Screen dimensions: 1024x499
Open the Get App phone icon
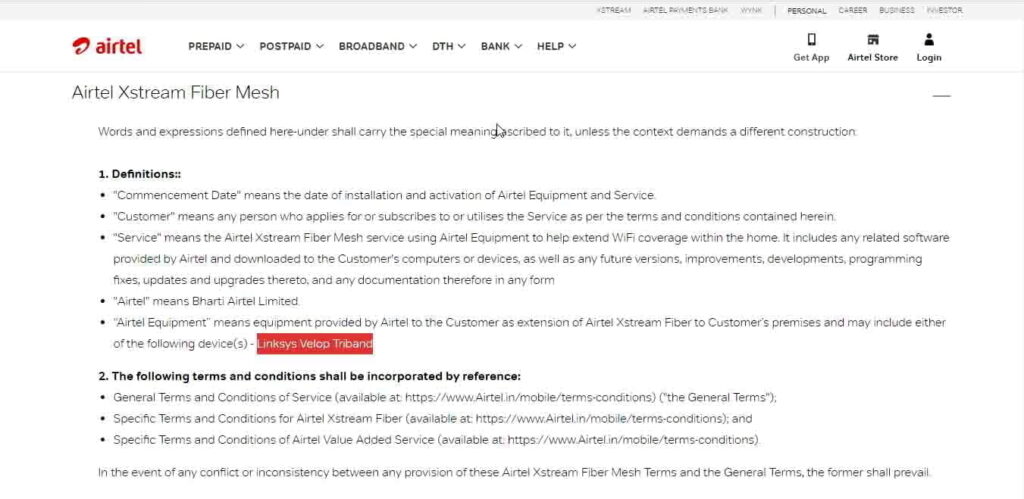811,40
